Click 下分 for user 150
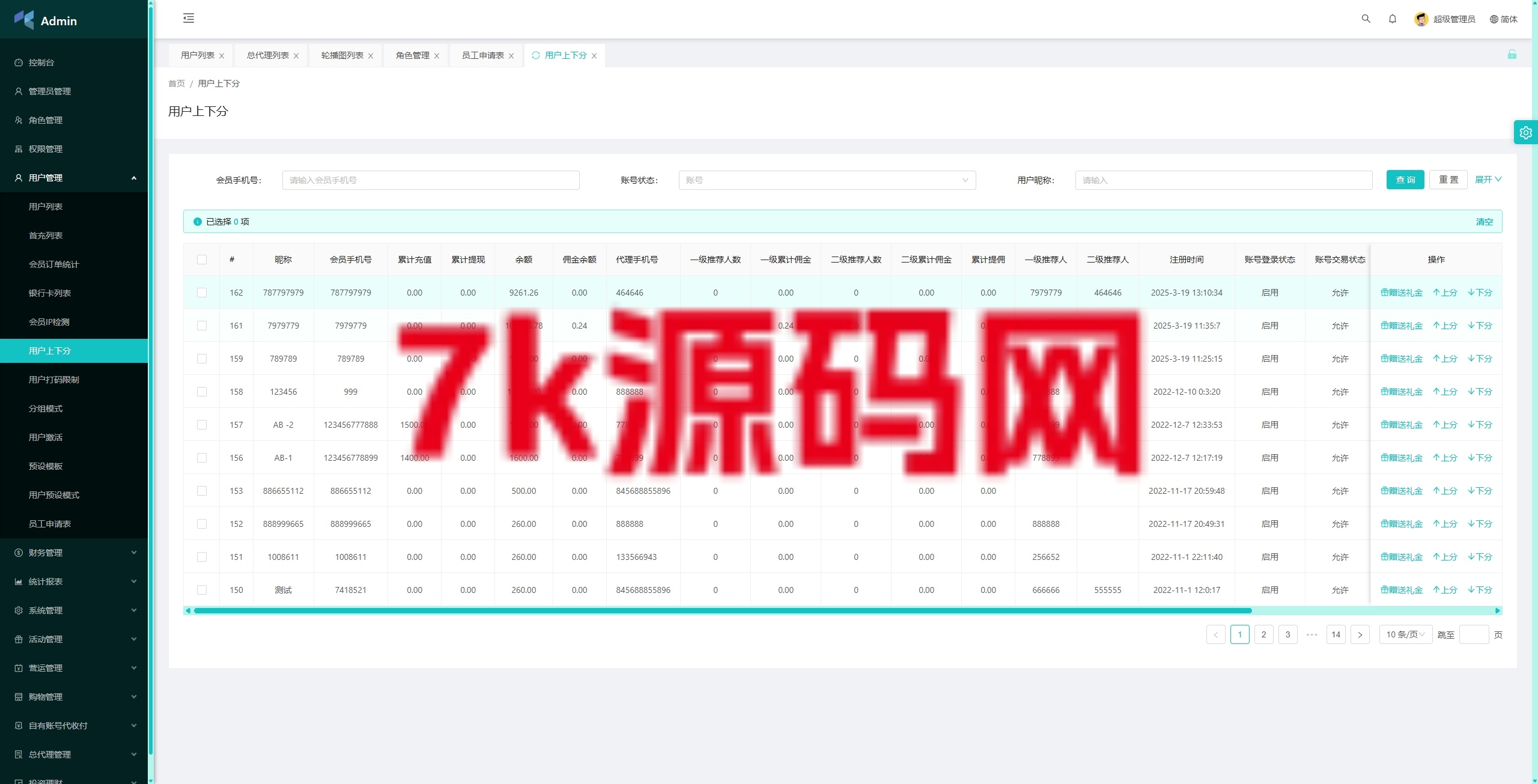 coord(1480,590)
